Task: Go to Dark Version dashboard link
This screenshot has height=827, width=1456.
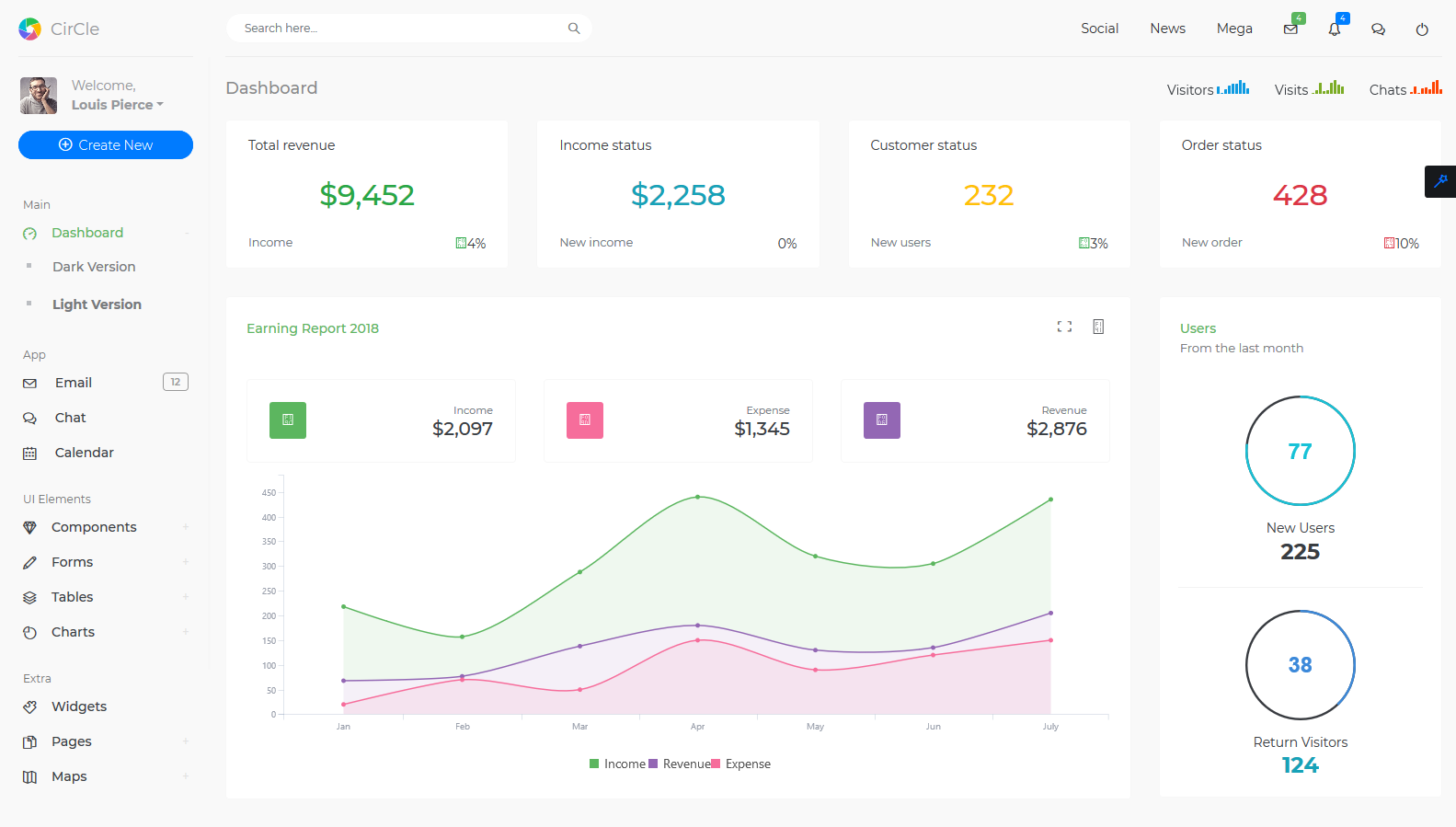Action: click(94, 267)
